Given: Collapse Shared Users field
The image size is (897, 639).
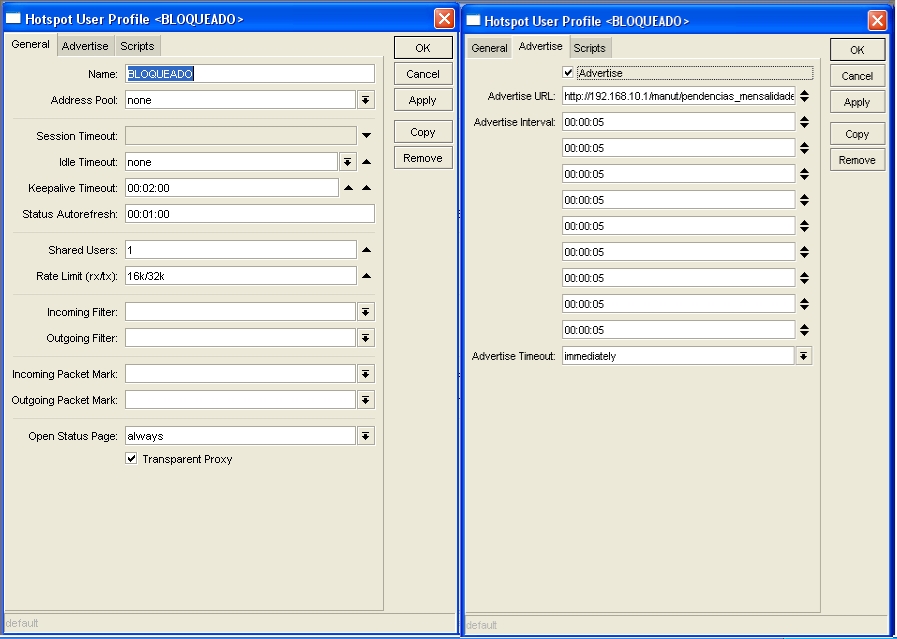Looking at the screenshot, I should click(x=367, y=250).
